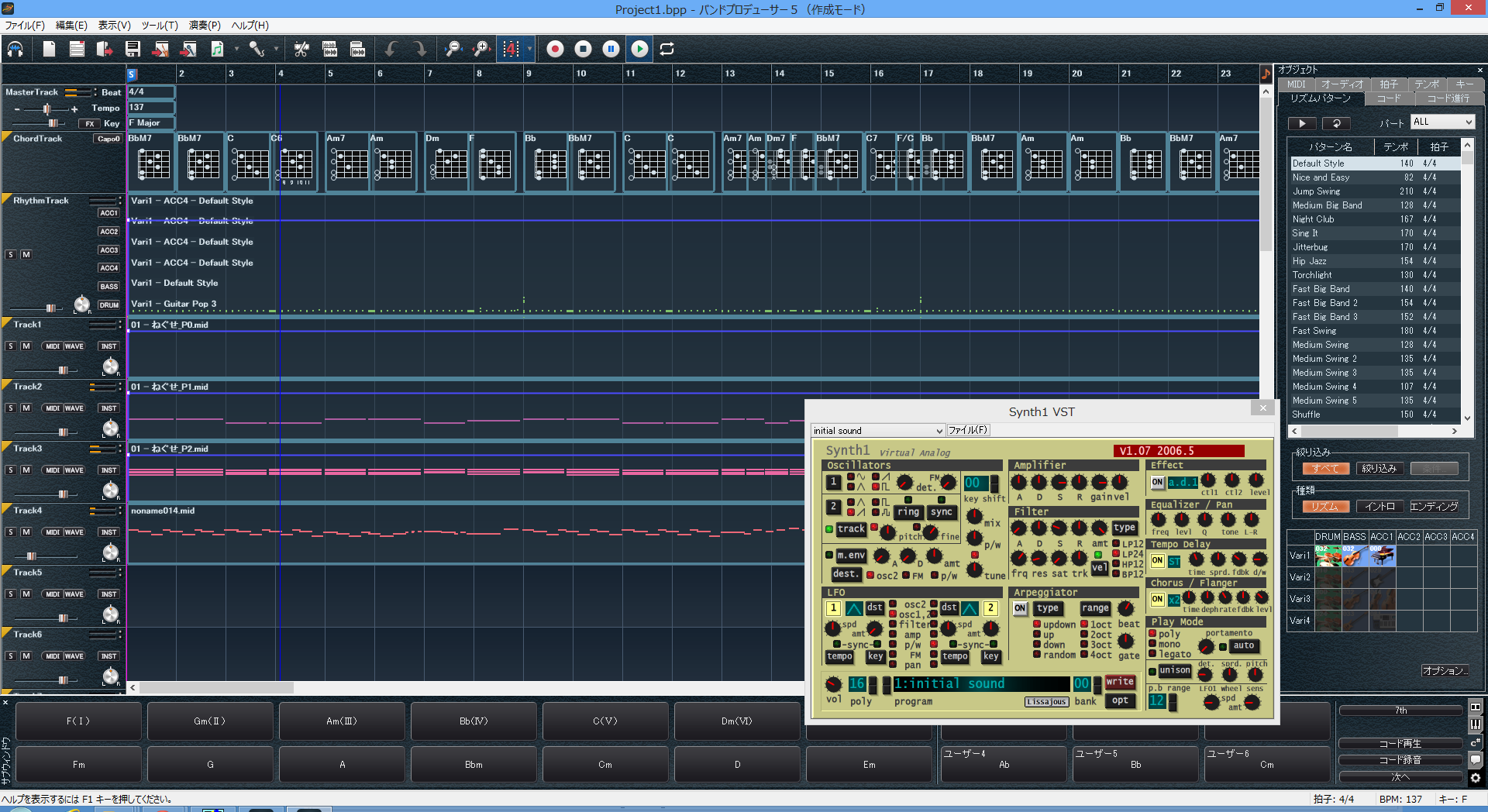Click the count-in 4 measure icon
Screen dimensions: 1488x812
[x=511, y=49]
